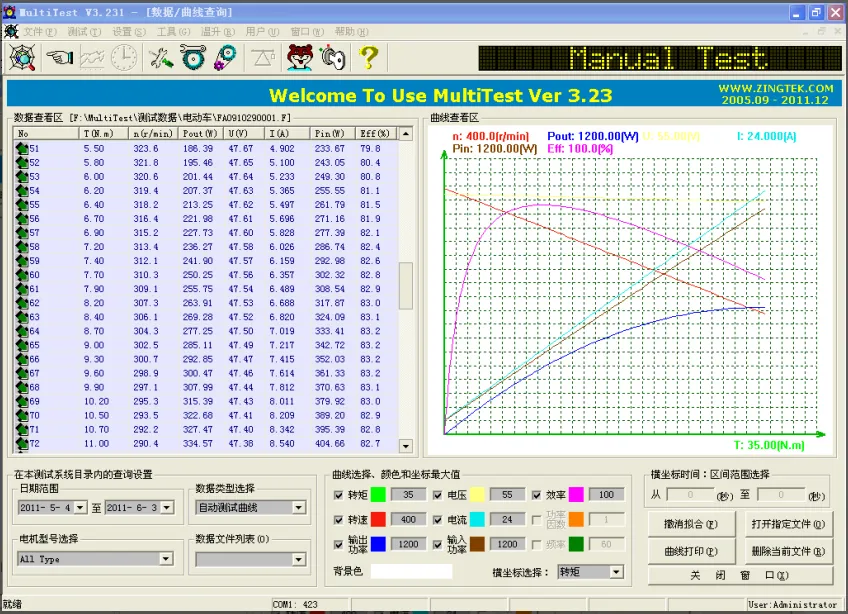Toggle the 转速 speed curve checkbox
Screen dimensions: 848x614
point(339,520)
